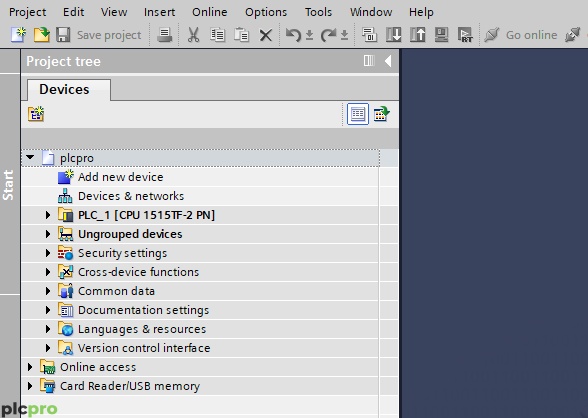
Task: Click the Go online button
Action: (x=521, y=35)
